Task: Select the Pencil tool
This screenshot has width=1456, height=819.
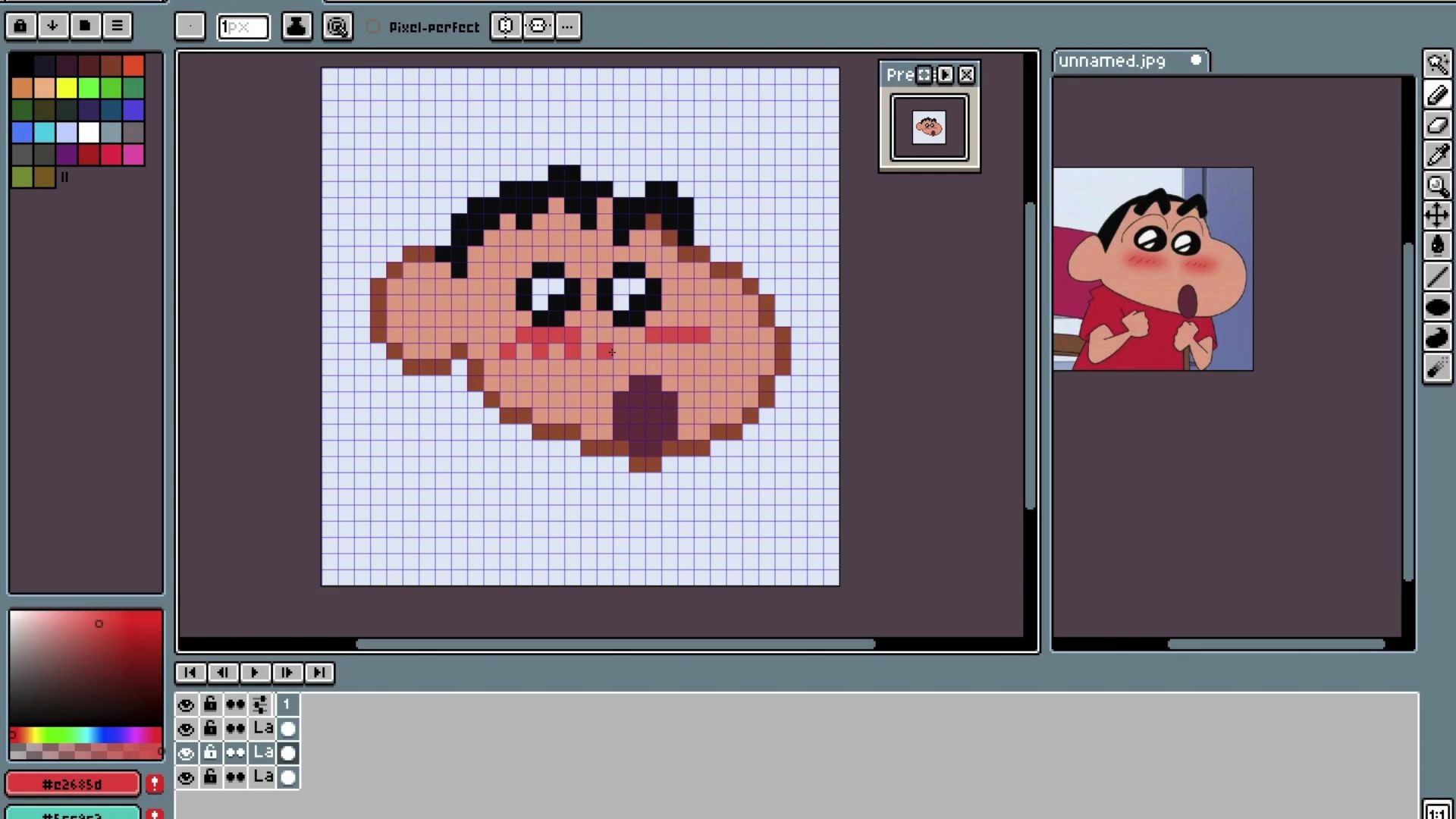Action: point(1437,95)
